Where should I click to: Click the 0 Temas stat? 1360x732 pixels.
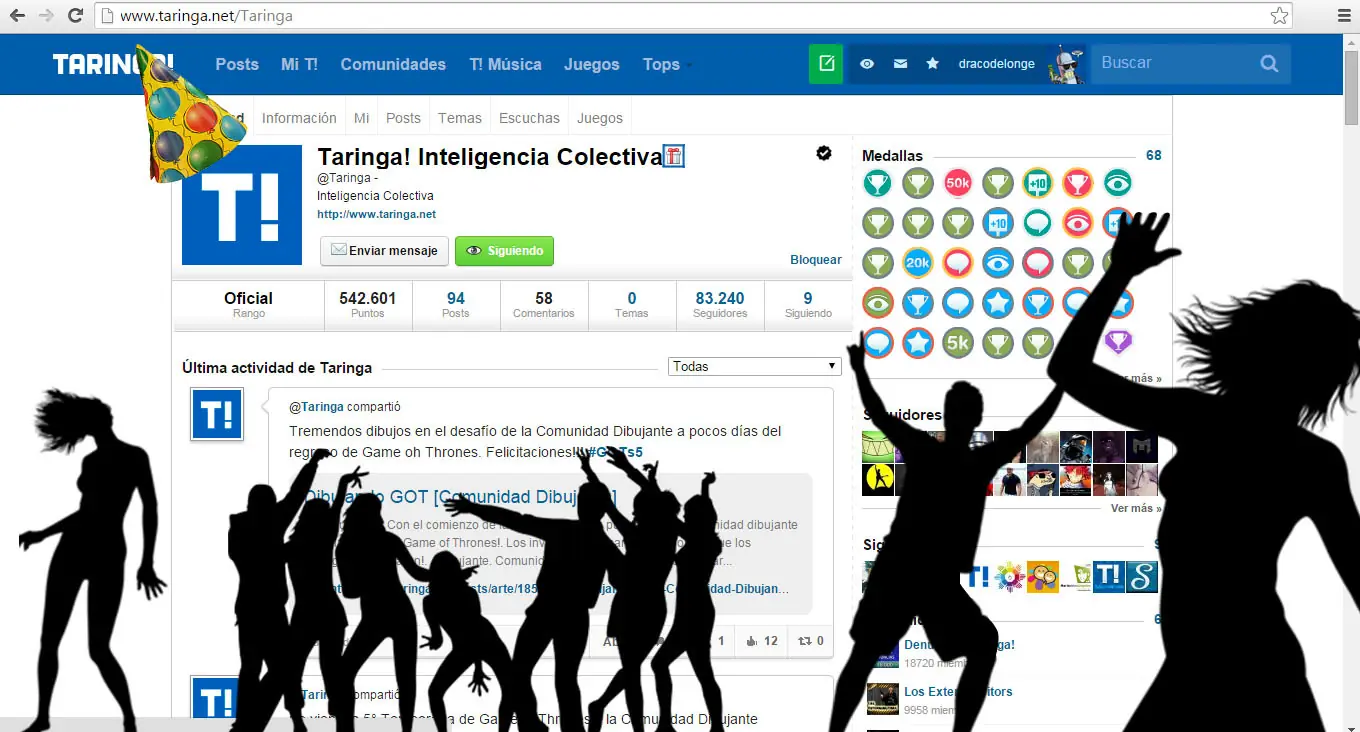[632, 305]
